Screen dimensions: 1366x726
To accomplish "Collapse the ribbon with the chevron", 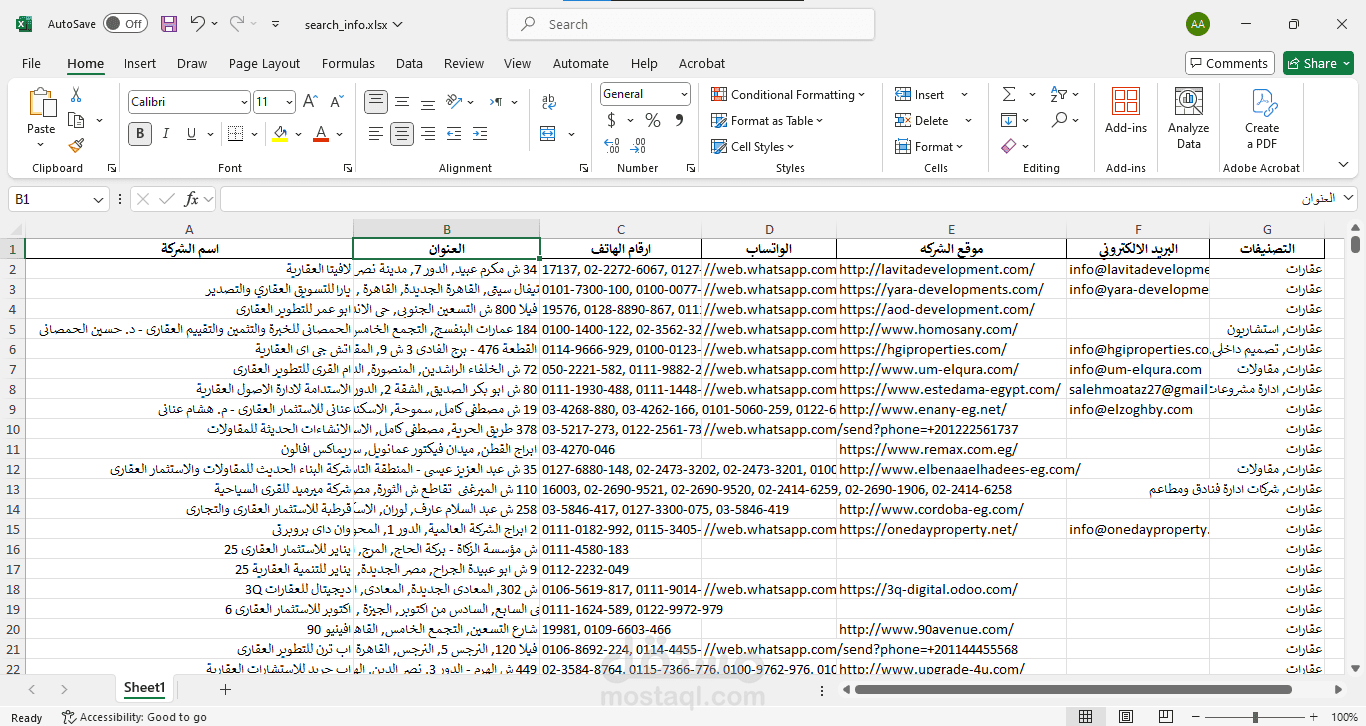I will [1343, 164].
